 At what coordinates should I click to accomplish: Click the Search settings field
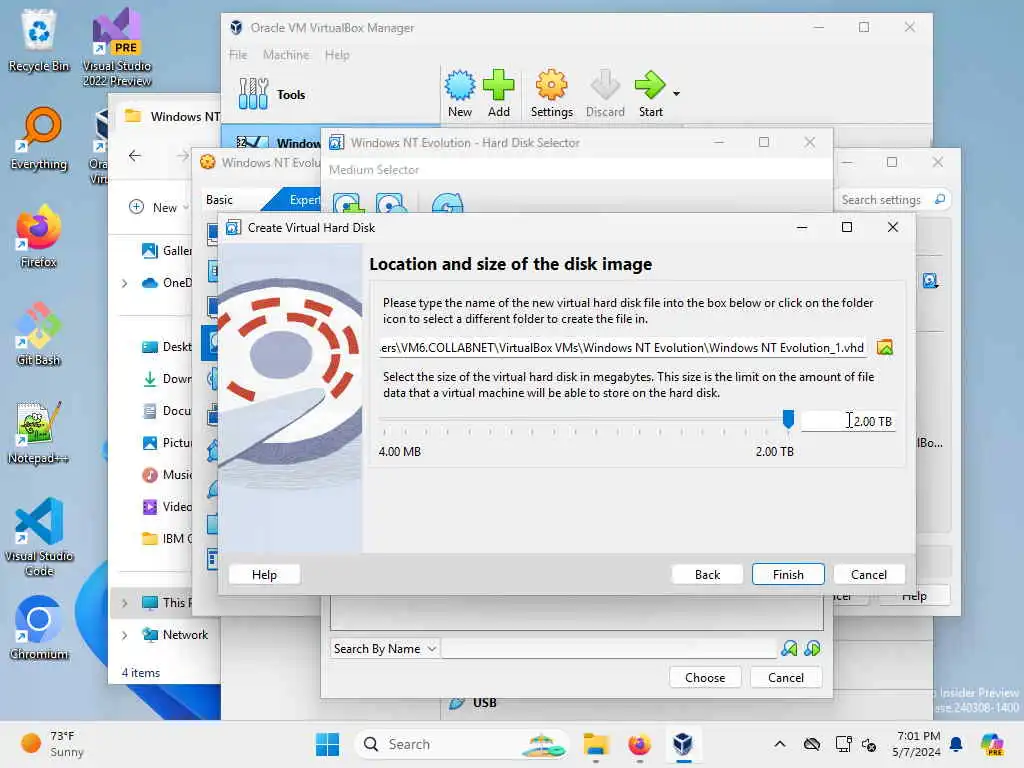[x=892, y=200]
